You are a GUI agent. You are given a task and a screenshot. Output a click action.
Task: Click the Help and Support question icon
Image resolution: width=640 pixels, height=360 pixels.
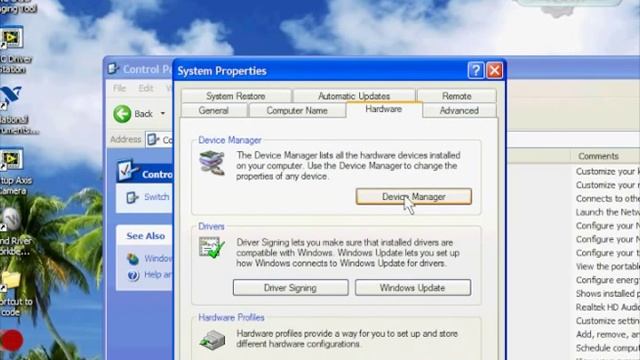(133, 276)
